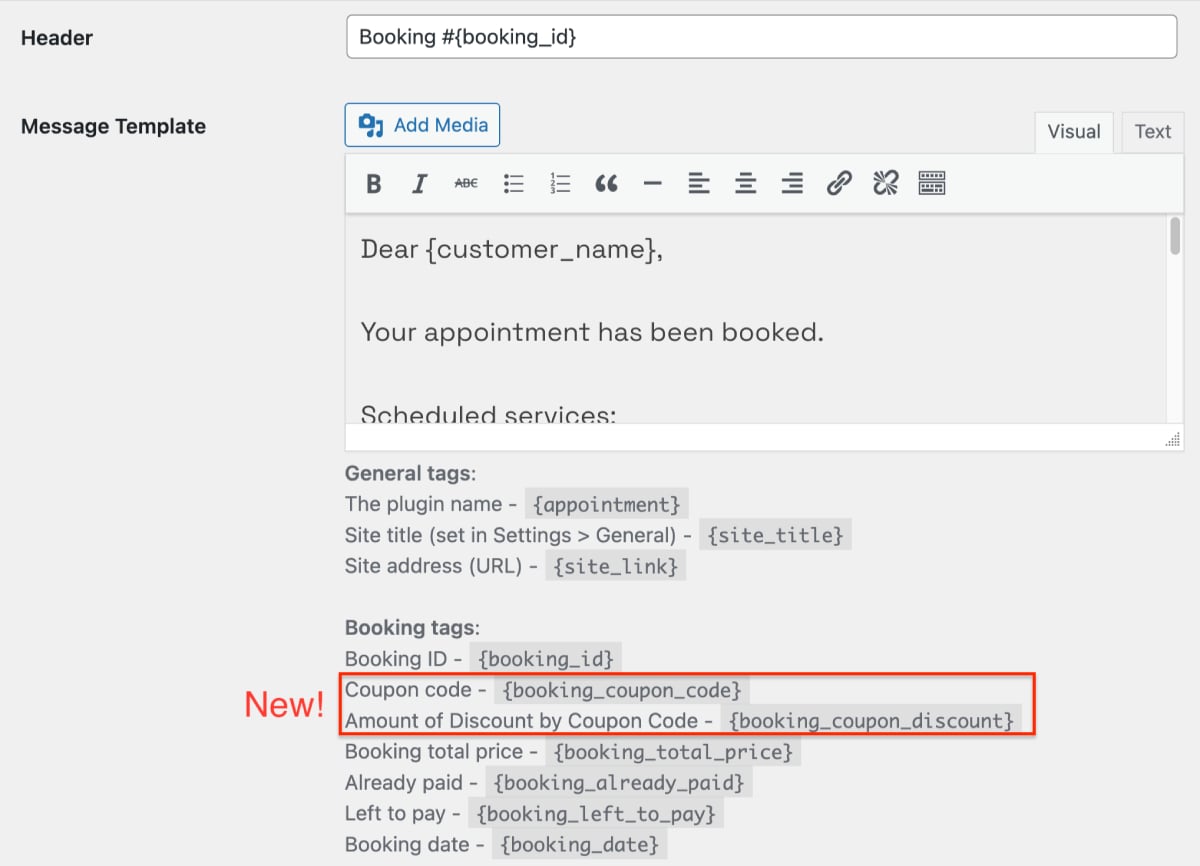
Task: Click the 'Scheduled services:' line in editor
Action: (488, 413)
